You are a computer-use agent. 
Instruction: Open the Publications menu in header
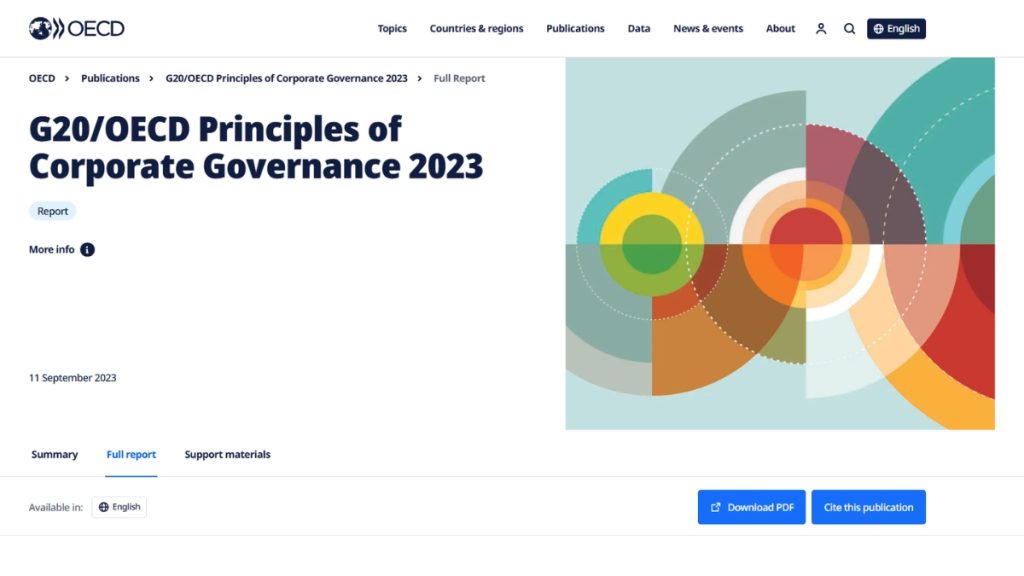tap(575, 29)
